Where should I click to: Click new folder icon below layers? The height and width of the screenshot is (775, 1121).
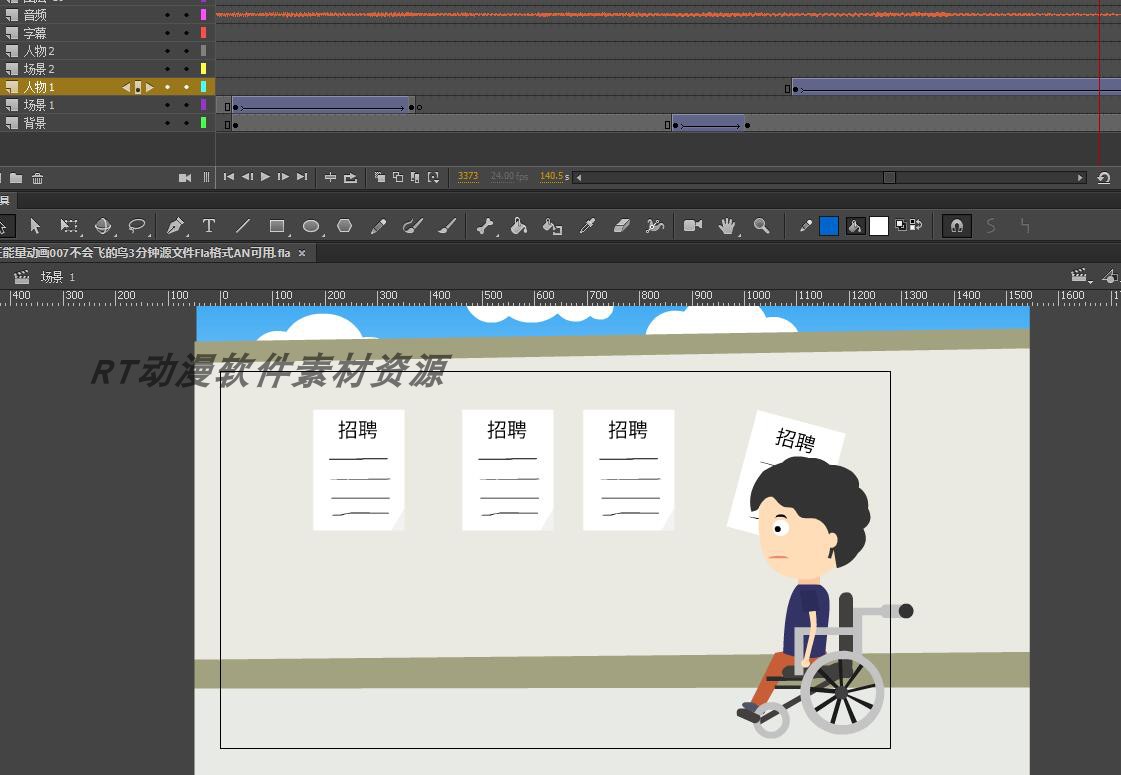pyautogui.click(x=16, y=178)
